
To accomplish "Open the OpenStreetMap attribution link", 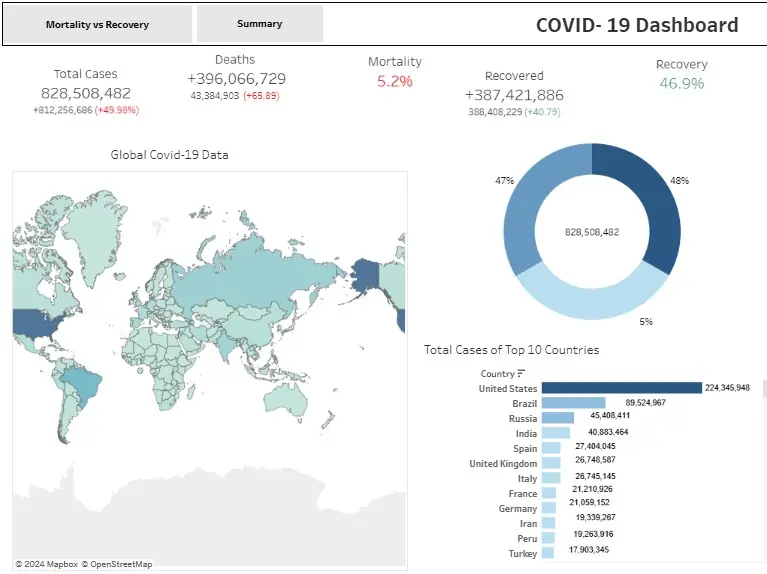I will click(117, 565).
